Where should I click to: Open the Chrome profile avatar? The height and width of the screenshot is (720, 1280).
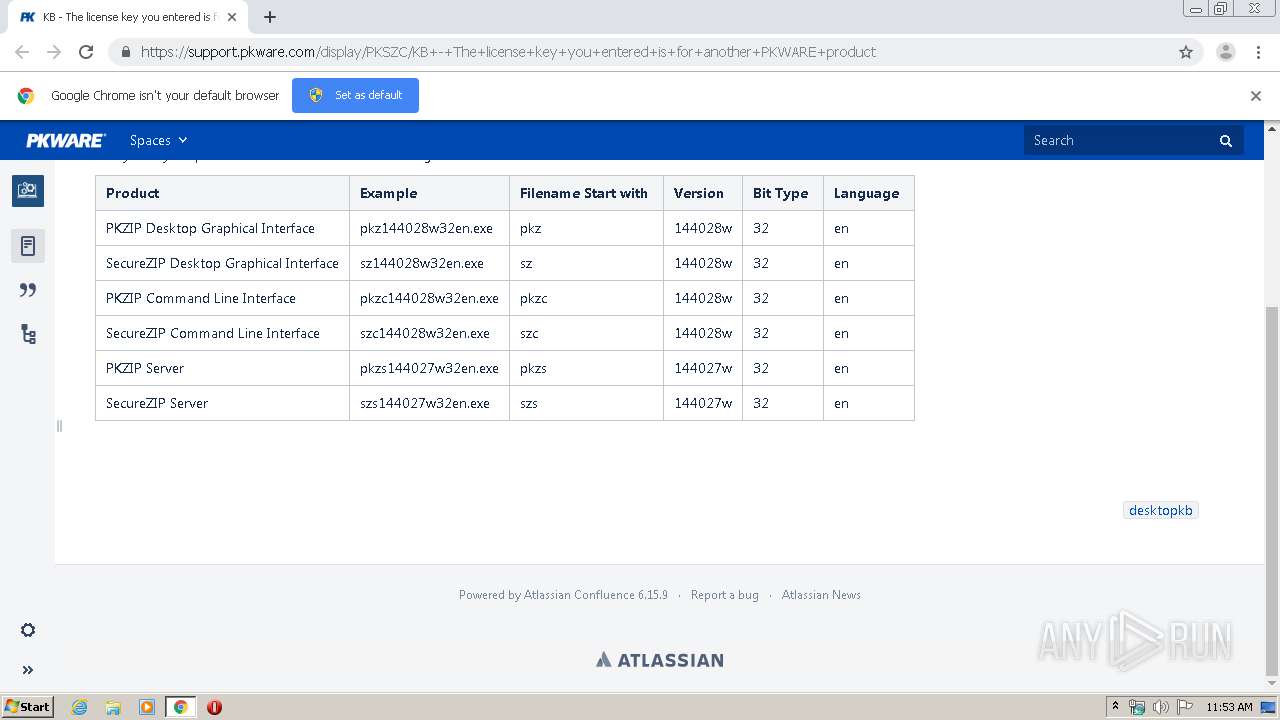(x=1226, y=52)
